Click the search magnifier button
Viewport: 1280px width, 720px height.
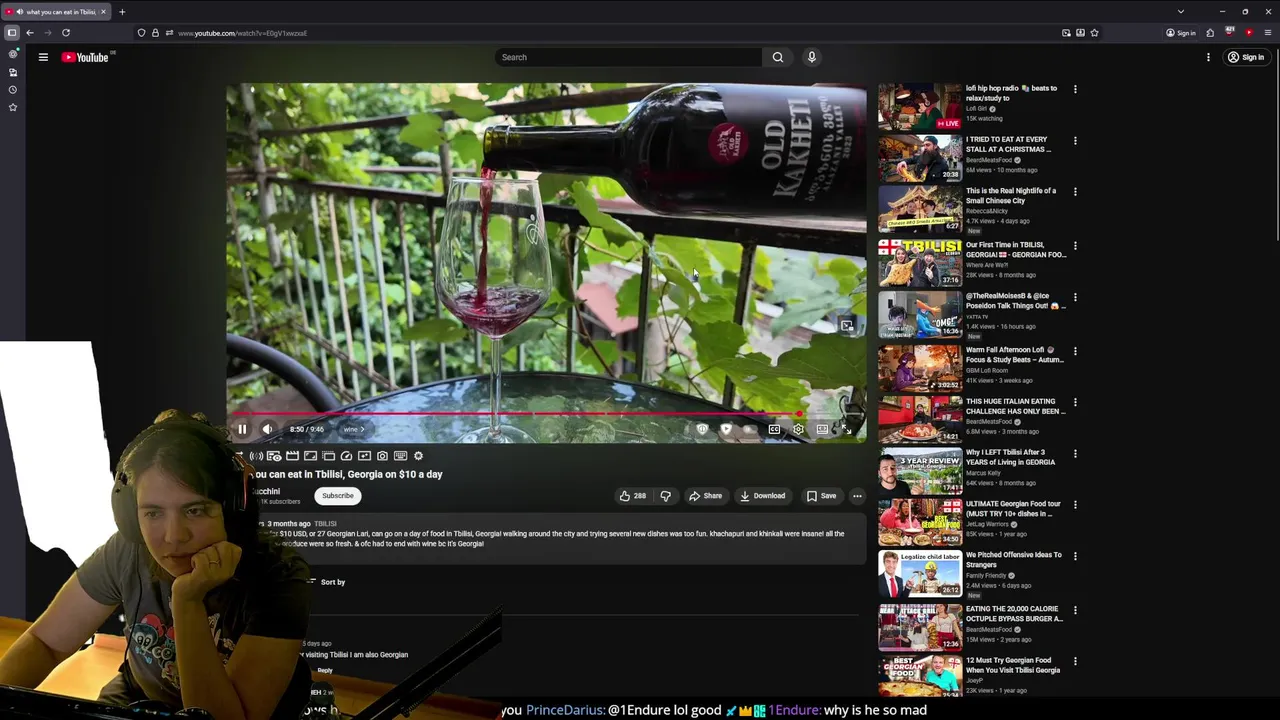coord(778,57)
